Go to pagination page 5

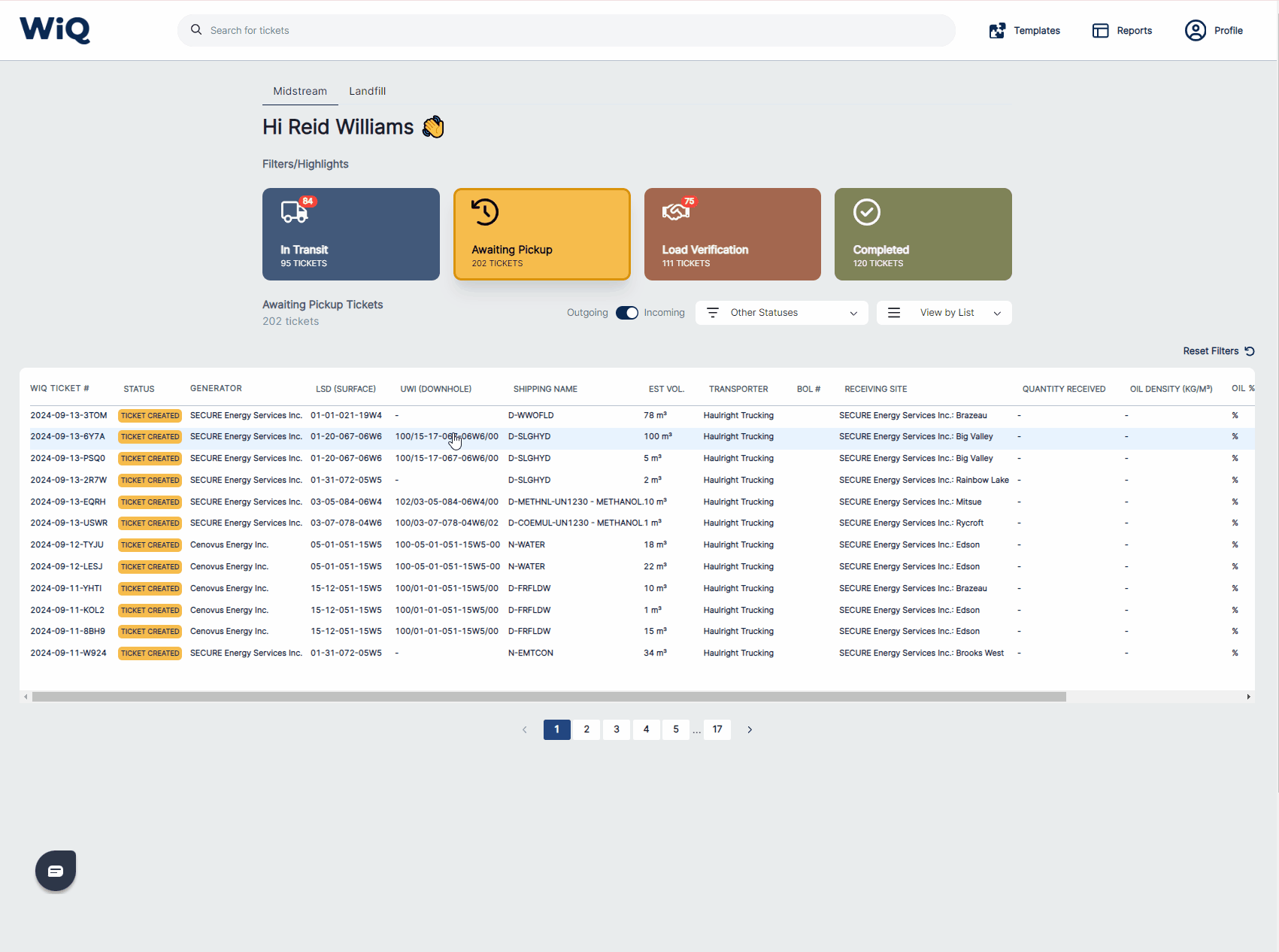pyautogui.click(x=676, y=729)
